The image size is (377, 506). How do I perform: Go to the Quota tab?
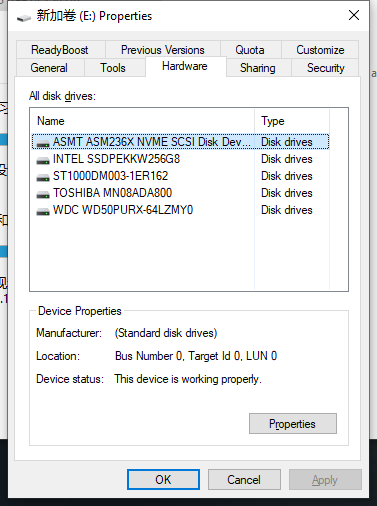point(250,50)
